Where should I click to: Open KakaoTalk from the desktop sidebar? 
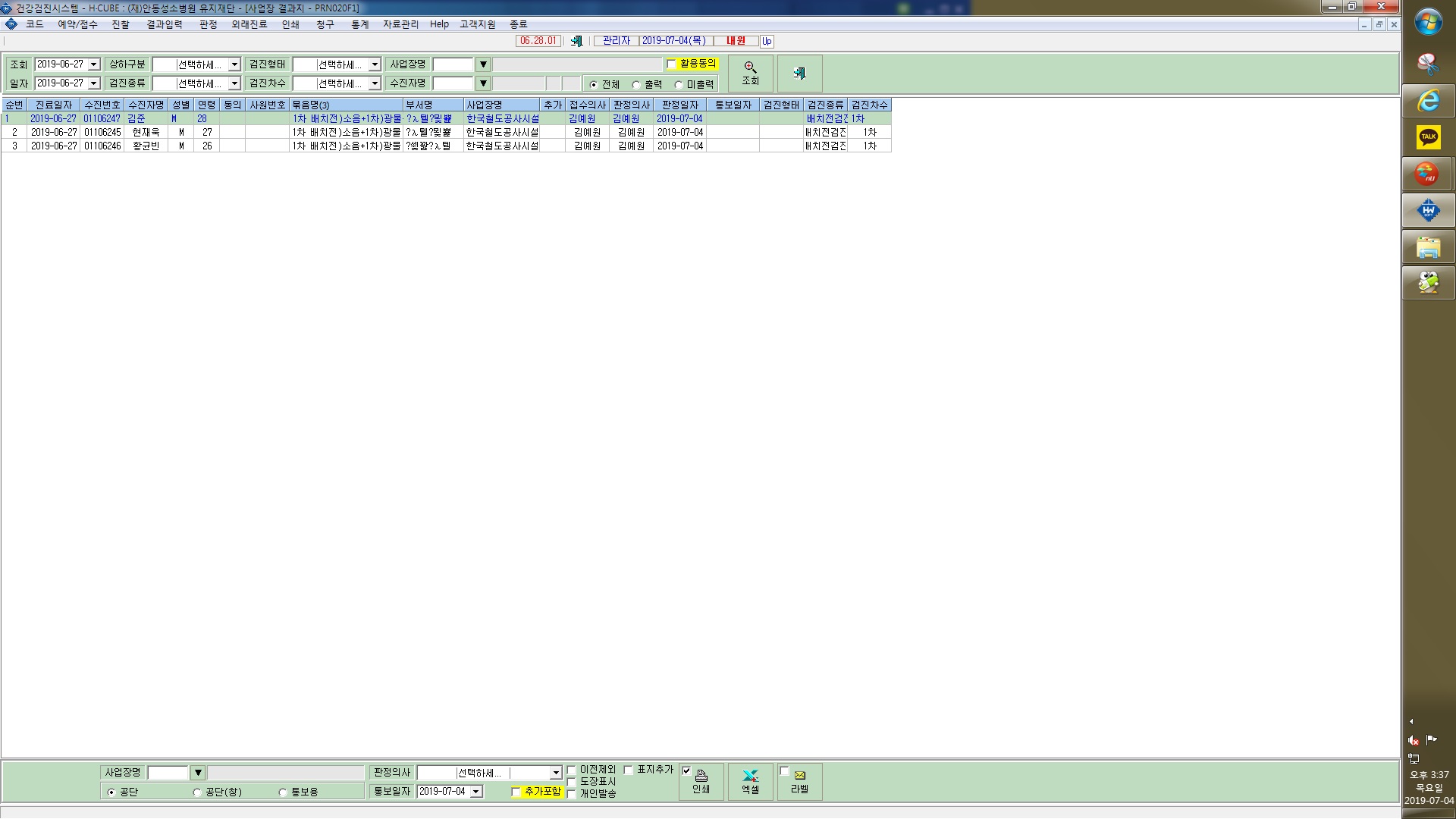[1428, 137]
